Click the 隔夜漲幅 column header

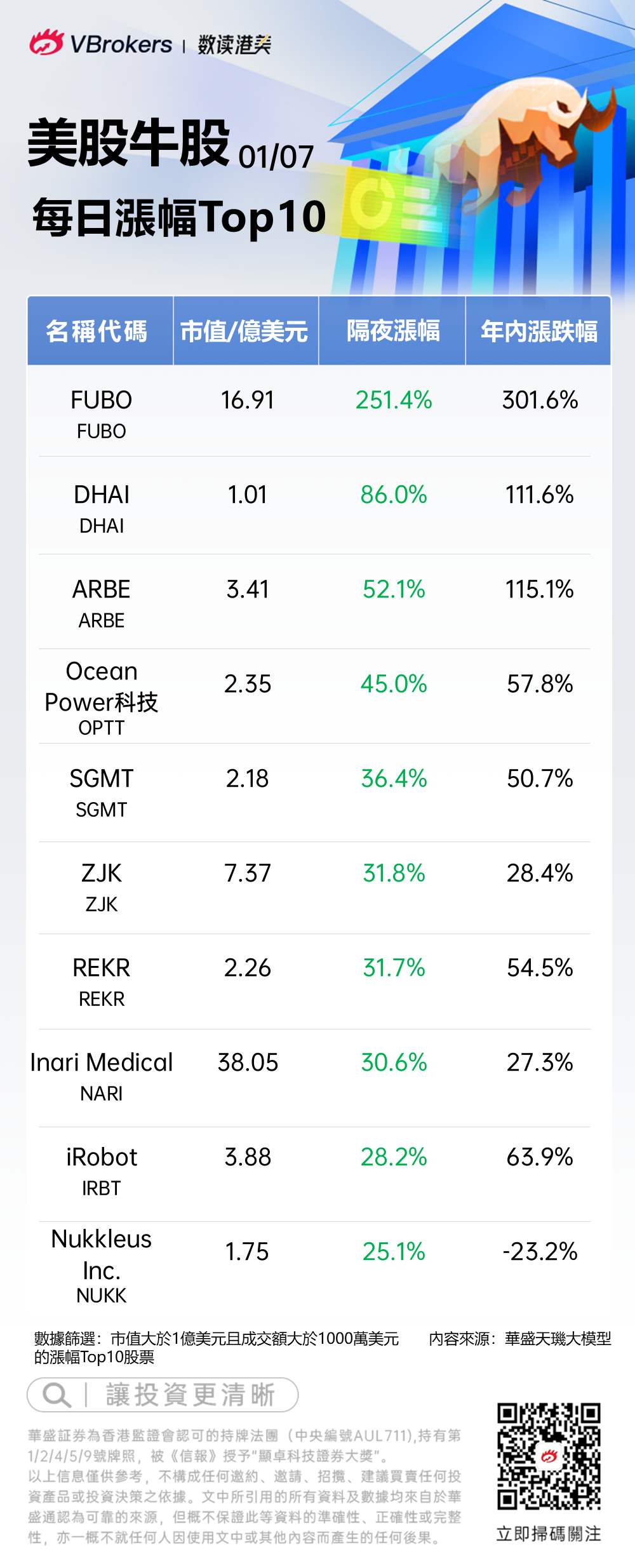(393, 332)
